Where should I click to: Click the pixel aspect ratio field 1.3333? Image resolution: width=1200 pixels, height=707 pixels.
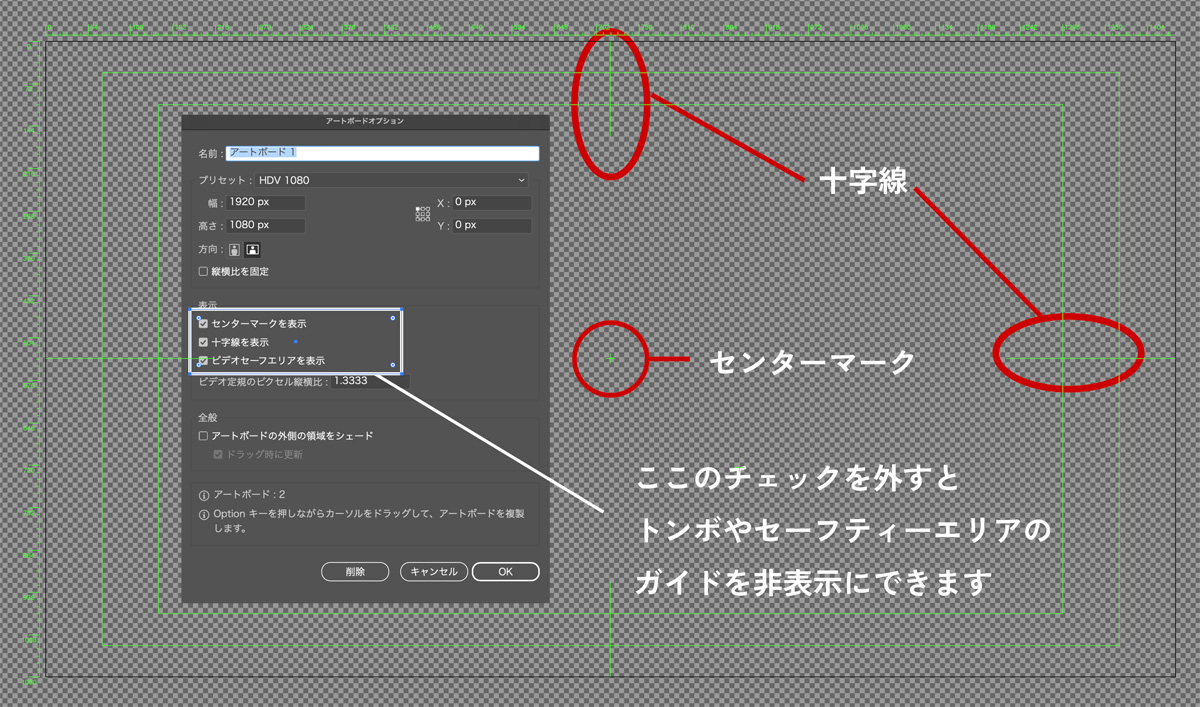tap(369, 381)
